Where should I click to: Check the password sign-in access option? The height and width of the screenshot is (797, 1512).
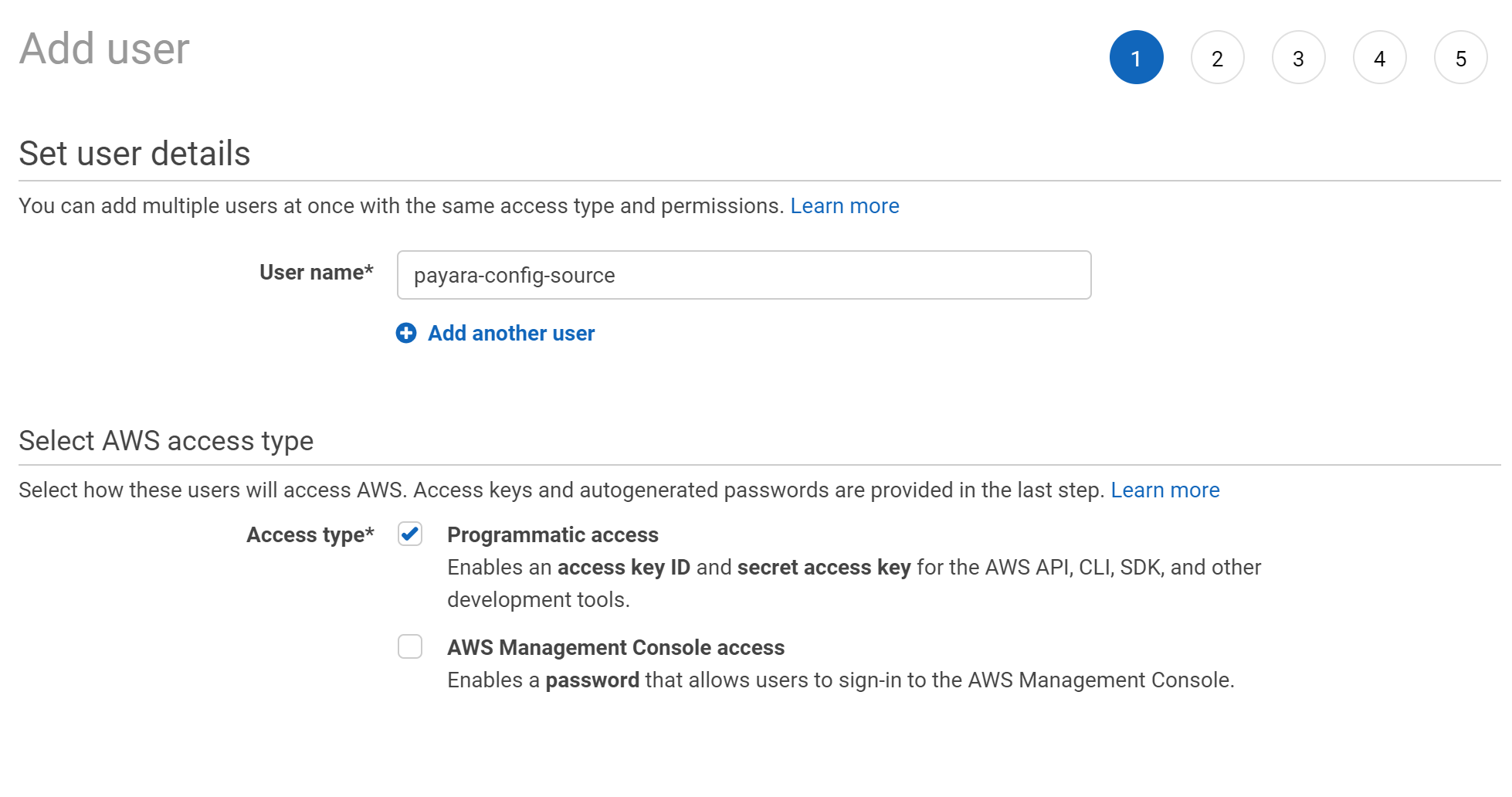(x=409, y=647)
